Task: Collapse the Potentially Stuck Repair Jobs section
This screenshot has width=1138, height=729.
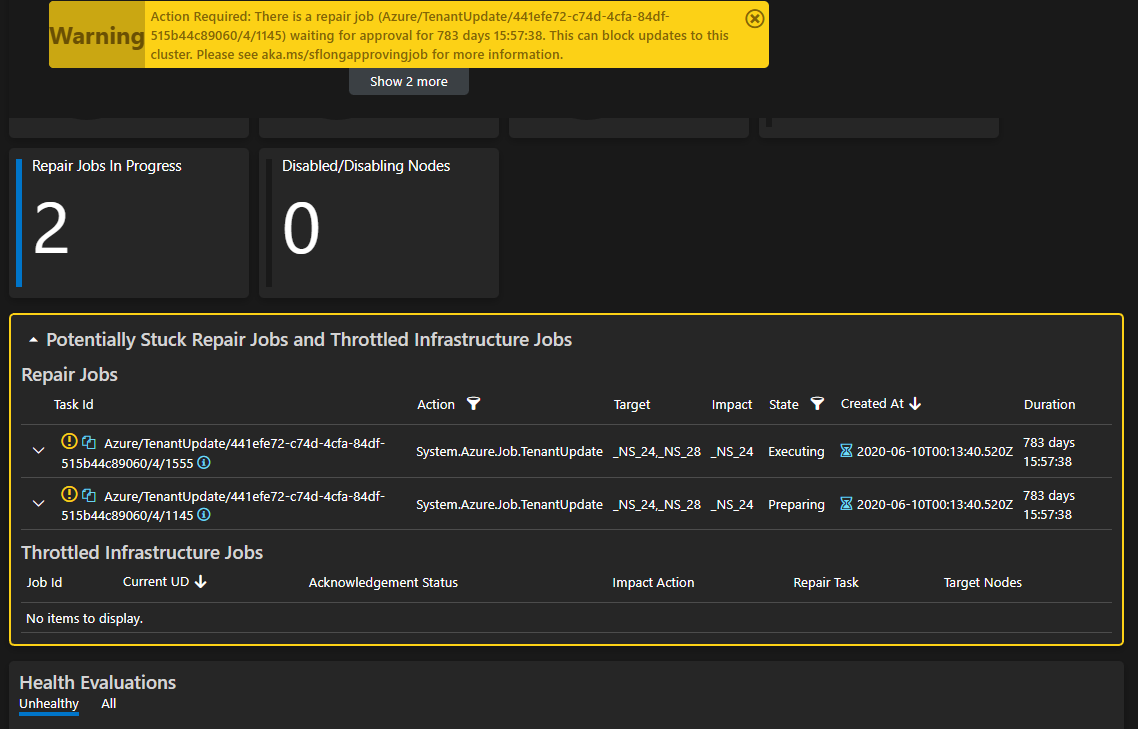Action: [x=33, y=340]
